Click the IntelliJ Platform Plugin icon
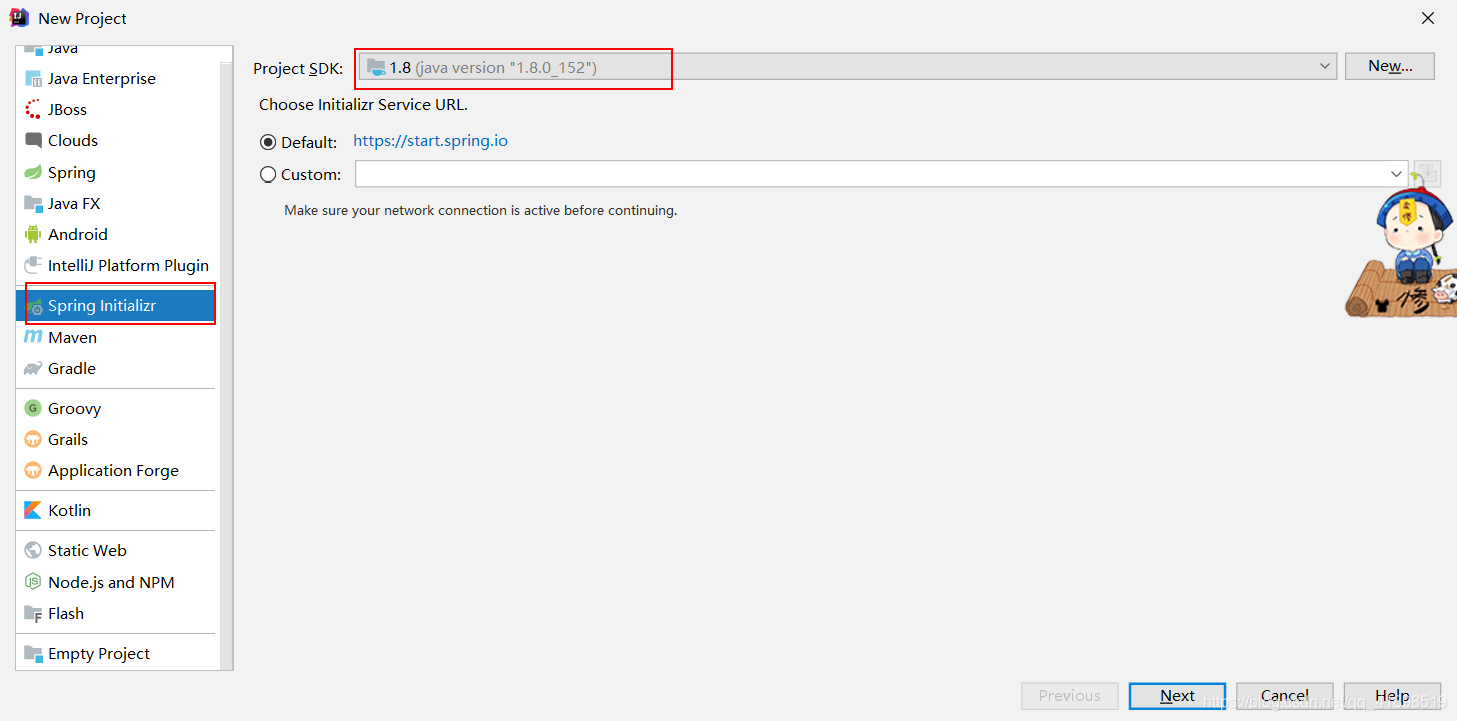The width and height of the screenshot is (1457, 721). [x=33, y=266]
